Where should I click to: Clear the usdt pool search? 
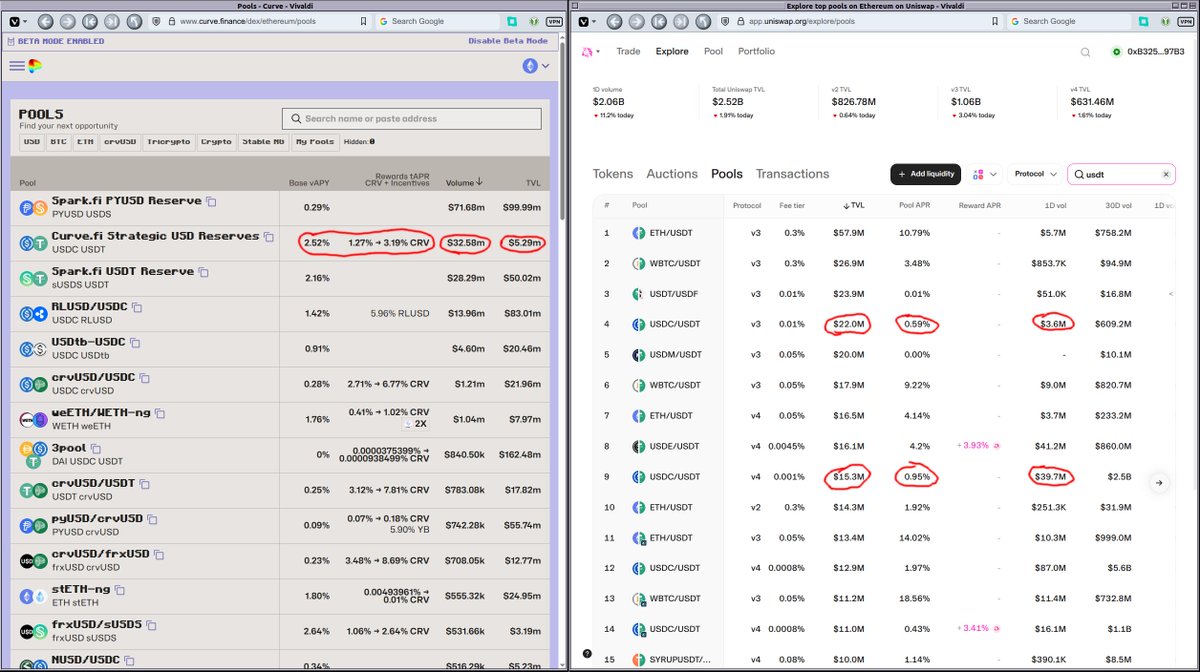(x=1165, y=174)
